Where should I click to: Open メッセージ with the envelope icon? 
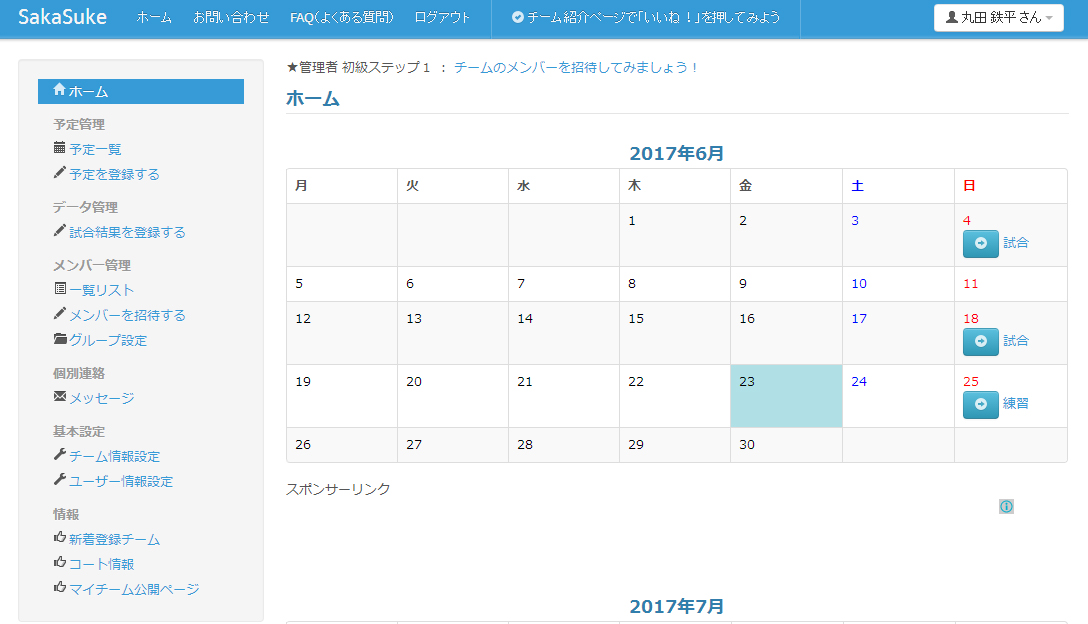(x=101, y=398)
